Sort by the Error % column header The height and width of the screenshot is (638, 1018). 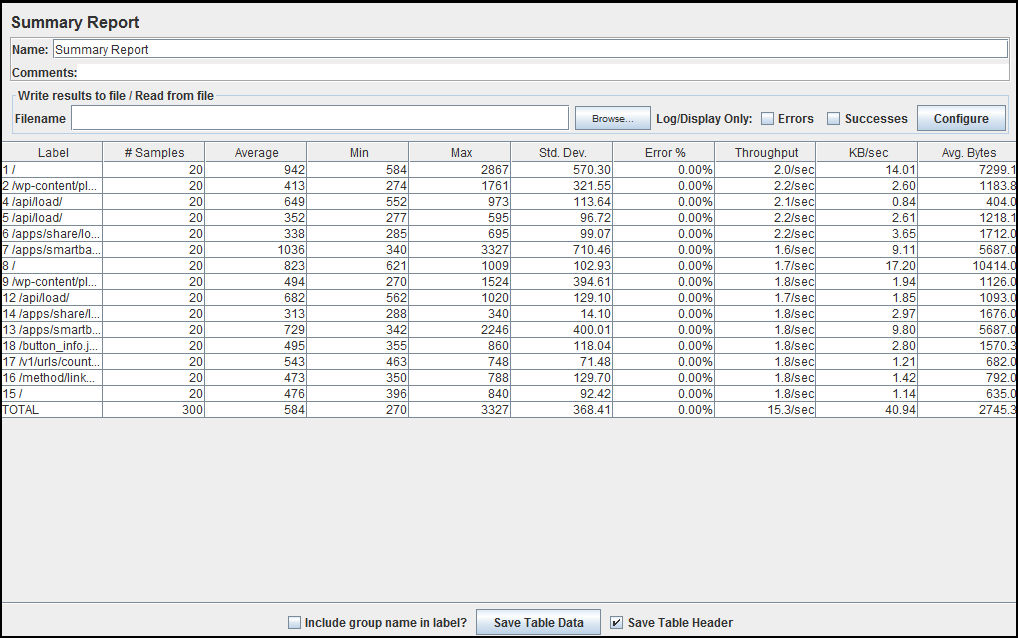point(665,152)
